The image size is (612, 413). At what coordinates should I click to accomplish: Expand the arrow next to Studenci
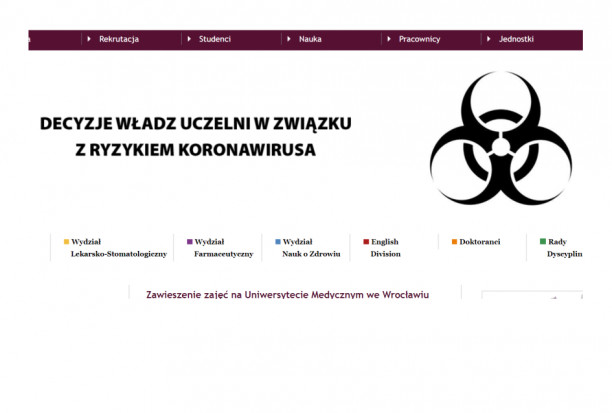point(189,39)
